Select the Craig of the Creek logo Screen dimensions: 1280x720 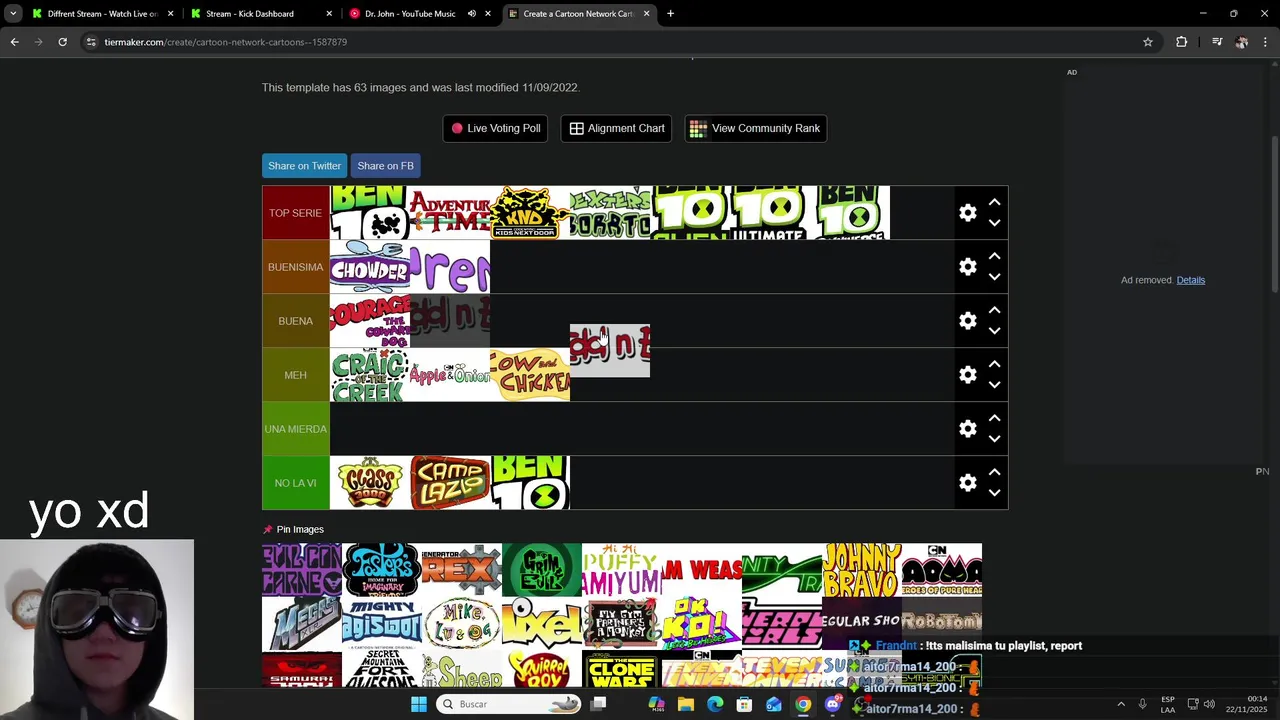pyautogui.click(x=370, y=375)
